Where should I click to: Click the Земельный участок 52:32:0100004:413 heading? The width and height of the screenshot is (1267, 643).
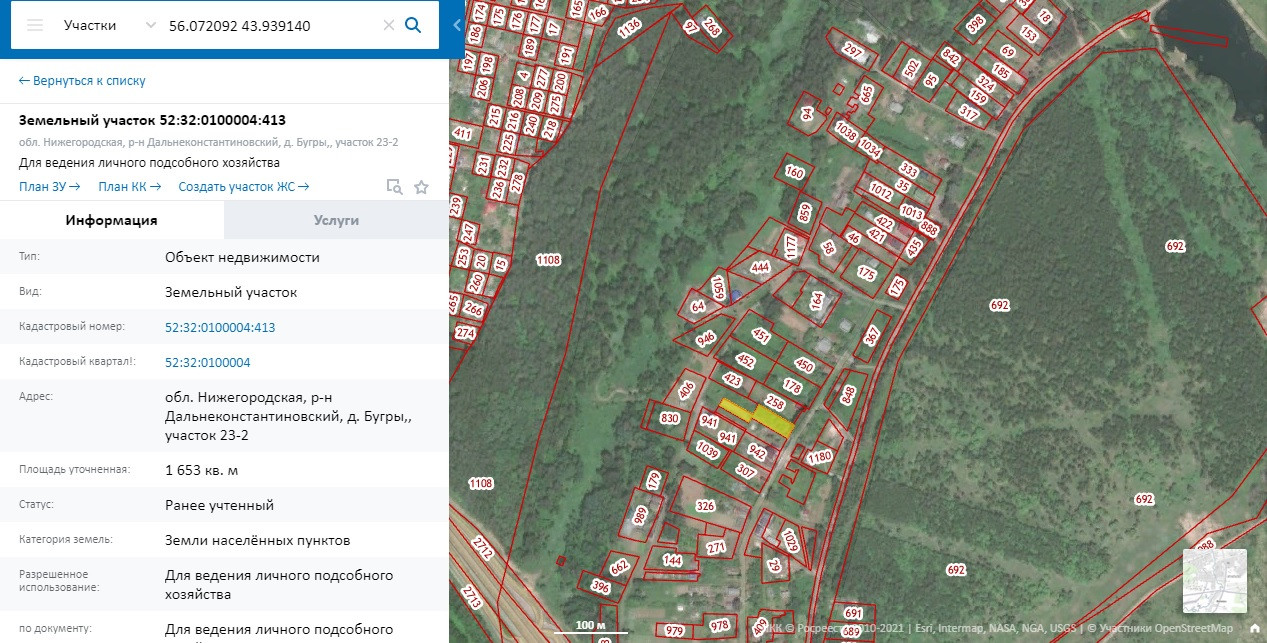152,121
